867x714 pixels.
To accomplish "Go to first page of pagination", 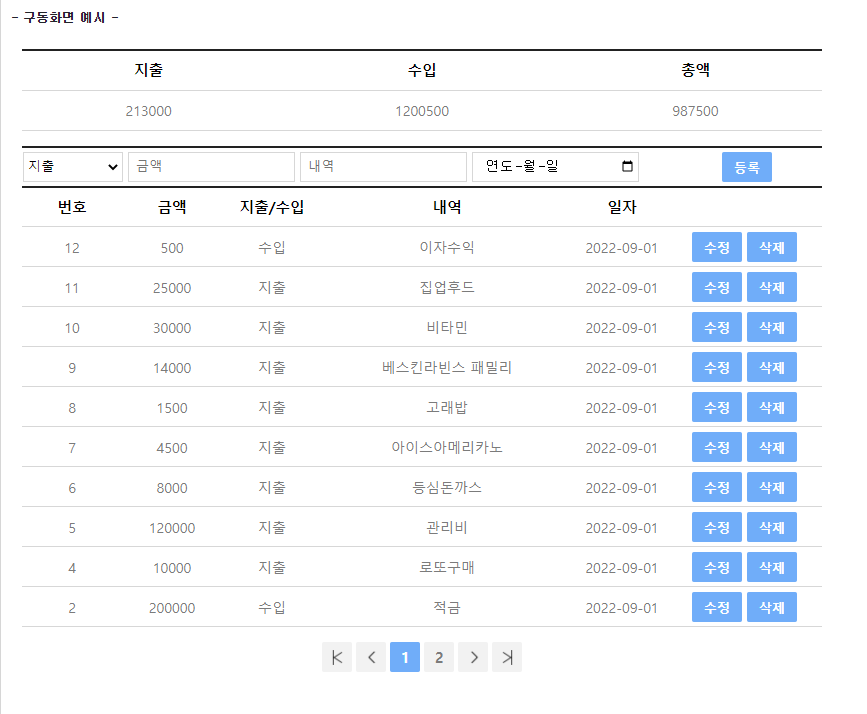I will pos(337,657).
